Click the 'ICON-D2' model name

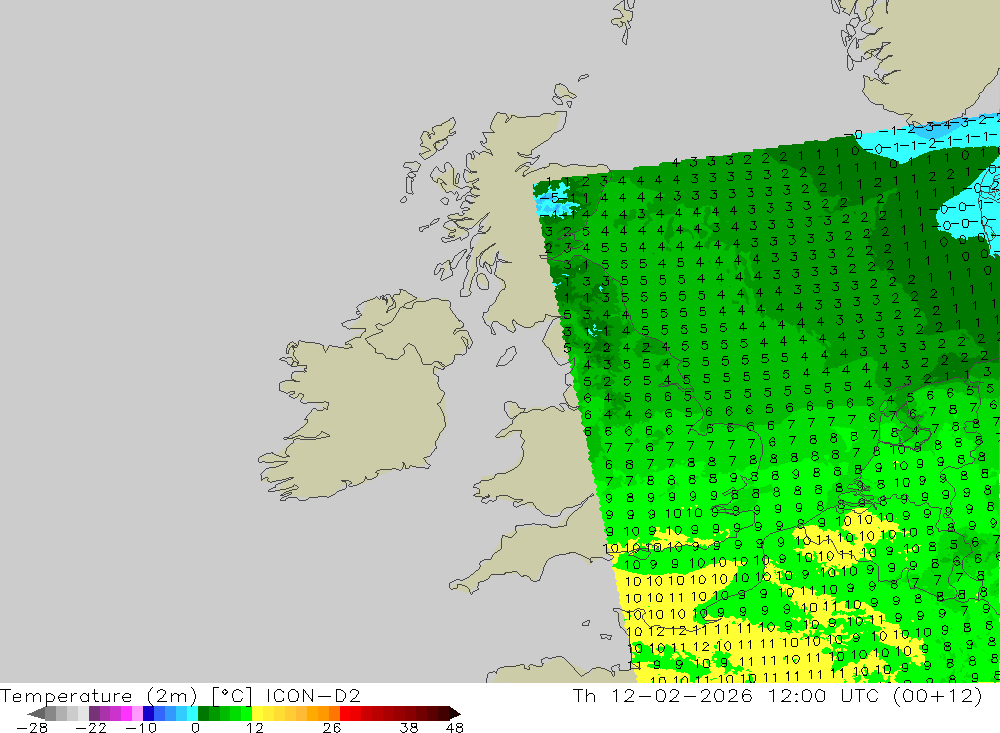[x=313, y=695]
